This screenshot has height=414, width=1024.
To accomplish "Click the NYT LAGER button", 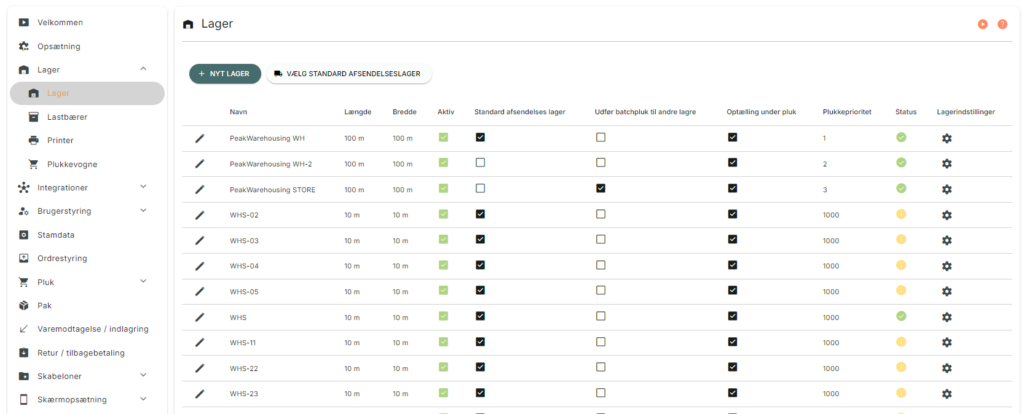I will tap(225, 74).
